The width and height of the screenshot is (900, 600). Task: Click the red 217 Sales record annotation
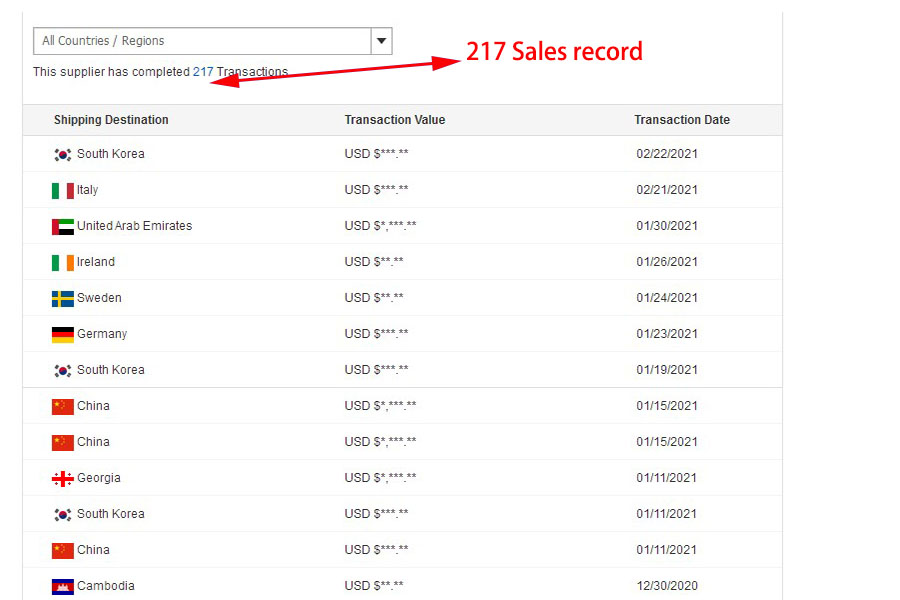pyautogui.click(x=554, y=52)
